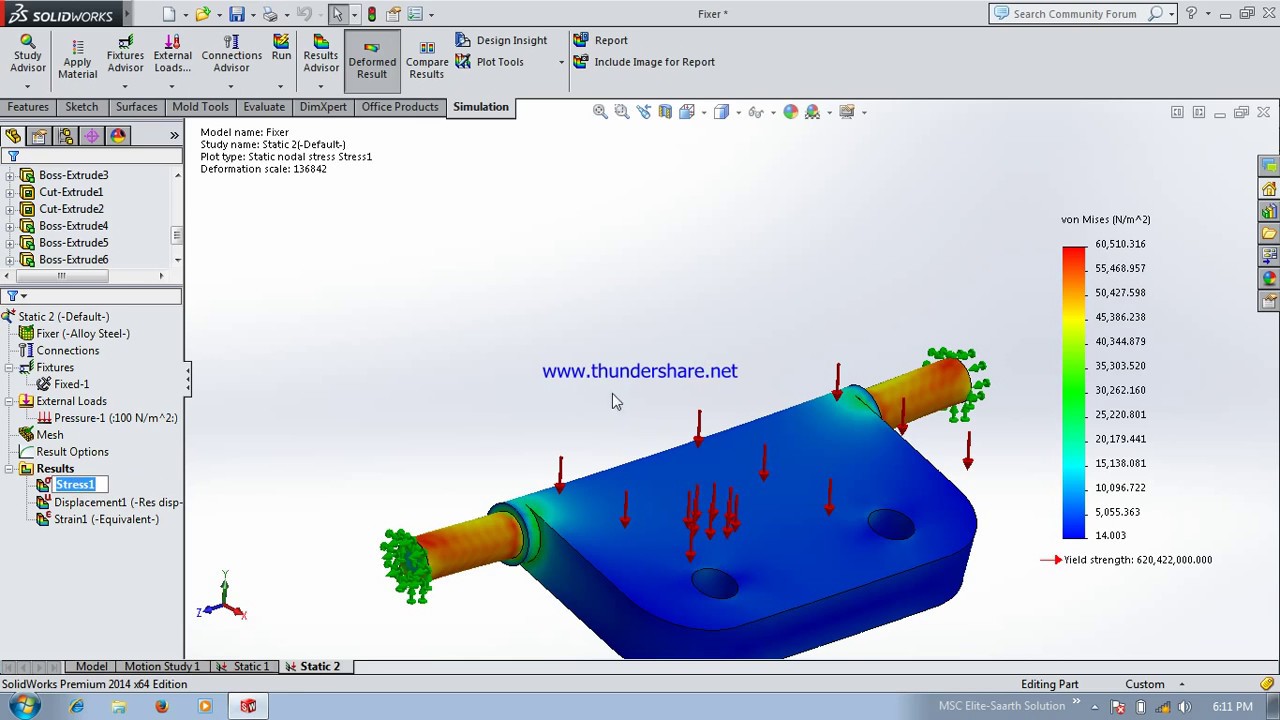The height and width of the screenshot is (720, 1280).
Task: Open DisplayManager tab icon
Action: [117, 136]
